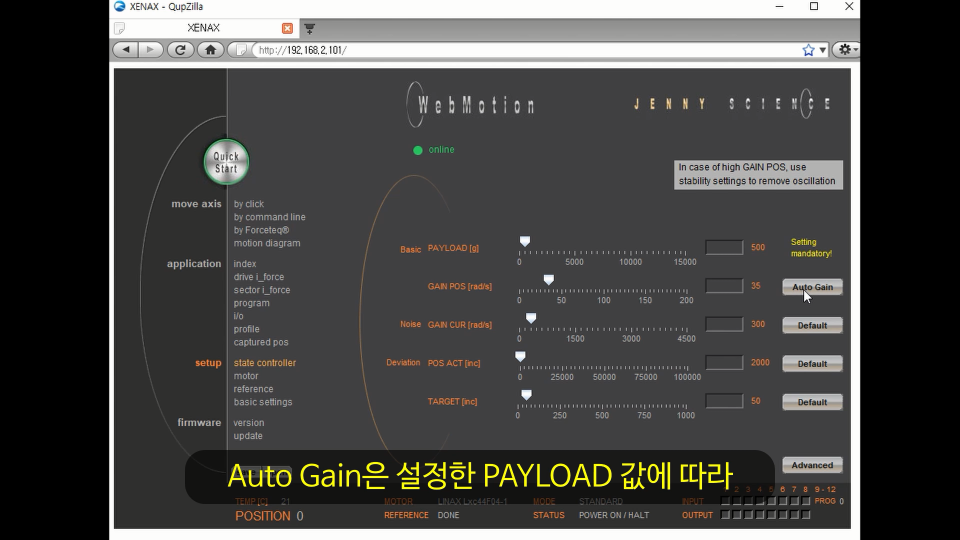Reset TARGET with its Default button

coord(812,402)
